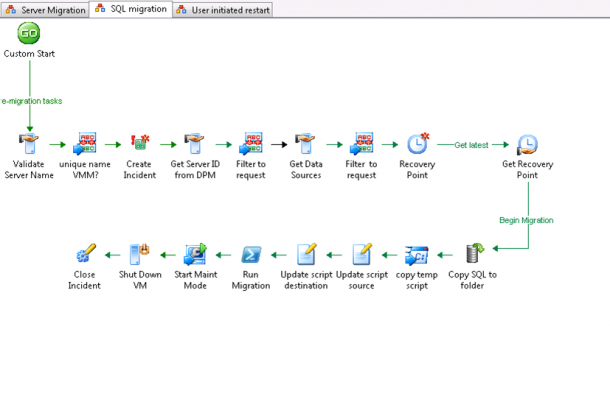The width and height of the screenshot is (610, 399).
Task: Click the Get latest link label
Action: [471, 145]
